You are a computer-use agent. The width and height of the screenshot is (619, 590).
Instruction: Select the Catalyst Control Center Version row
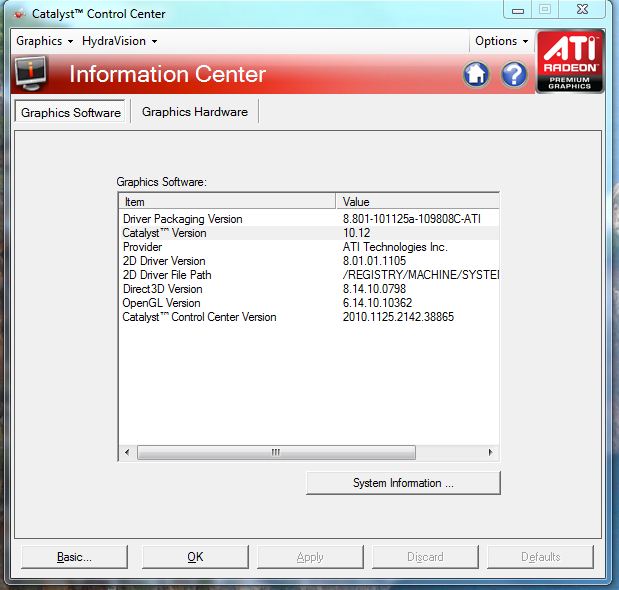click(309, 317)
